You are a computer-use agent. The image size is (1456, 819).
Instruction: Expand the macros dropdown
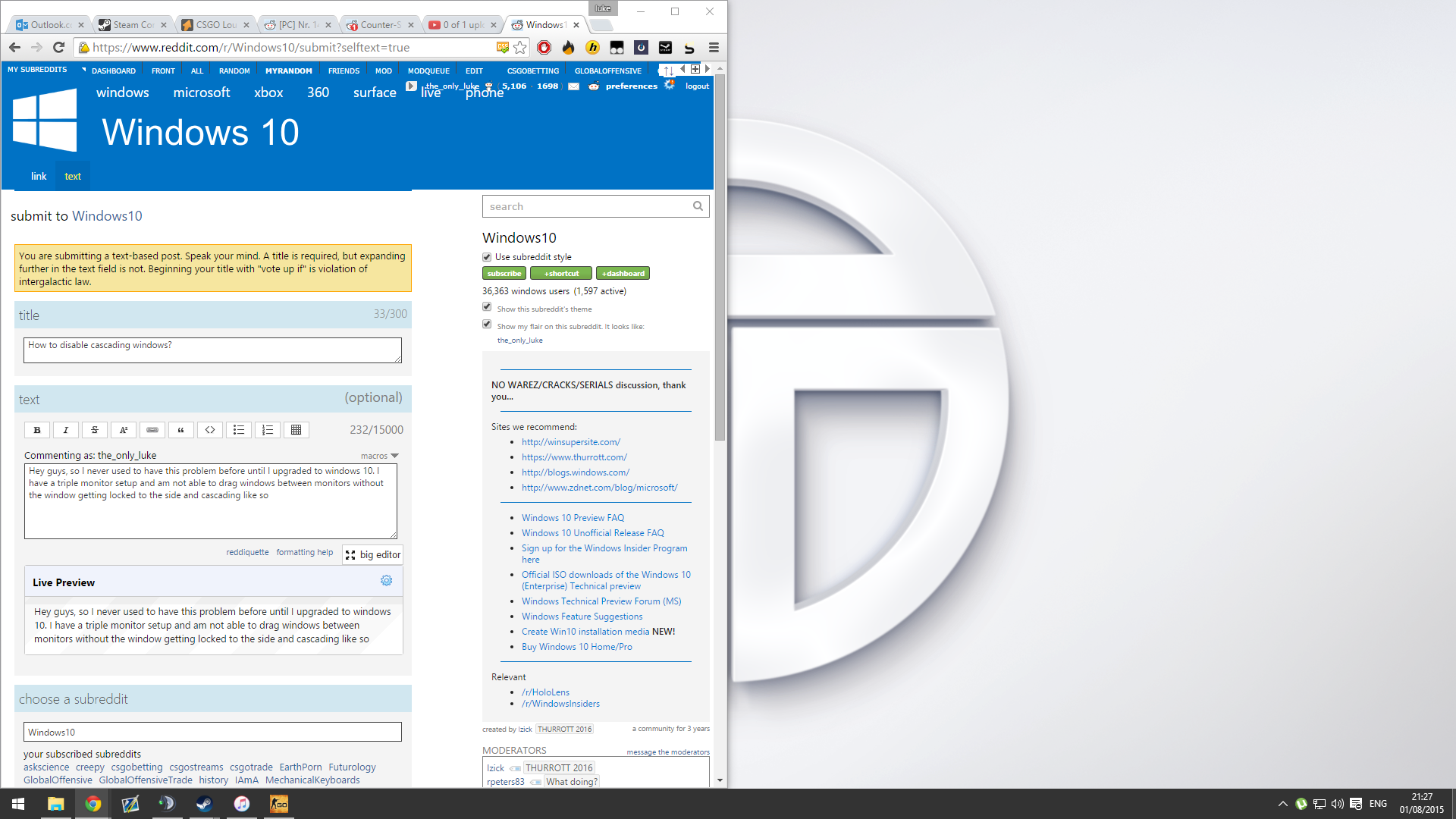(x=380, y=455)
